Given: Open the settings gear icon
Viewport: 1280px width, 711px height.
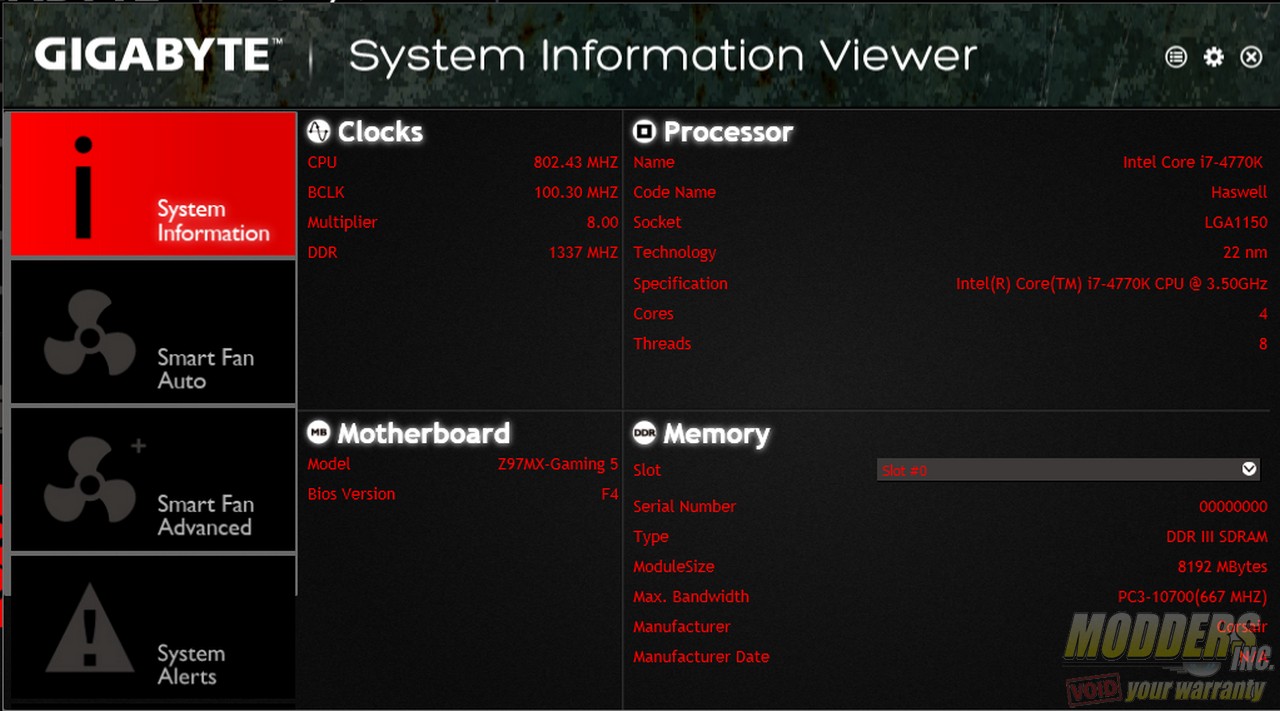Looking at the screenshot, I should 1213,57.
